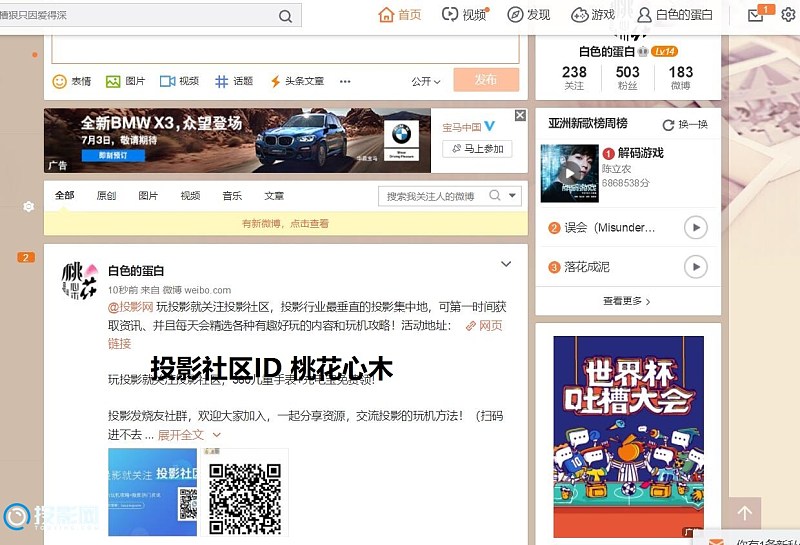Show more composer options (three dots)
This screenshot has height=545, width=800.
[345, 82]
